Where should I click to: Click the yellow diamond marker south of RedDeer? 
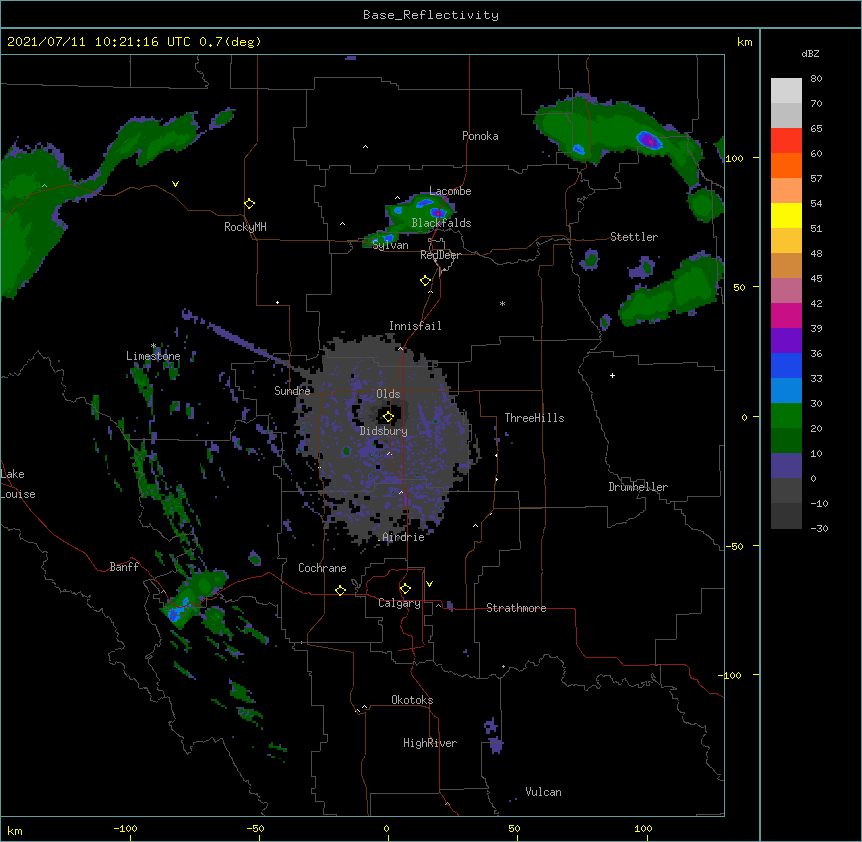(425, 281)
